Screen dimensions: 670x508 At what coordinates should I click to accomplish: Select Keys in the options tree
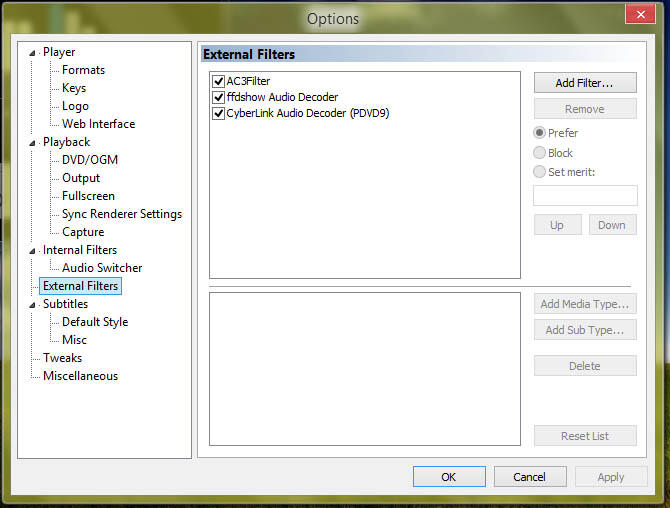(x=74, y=88)
